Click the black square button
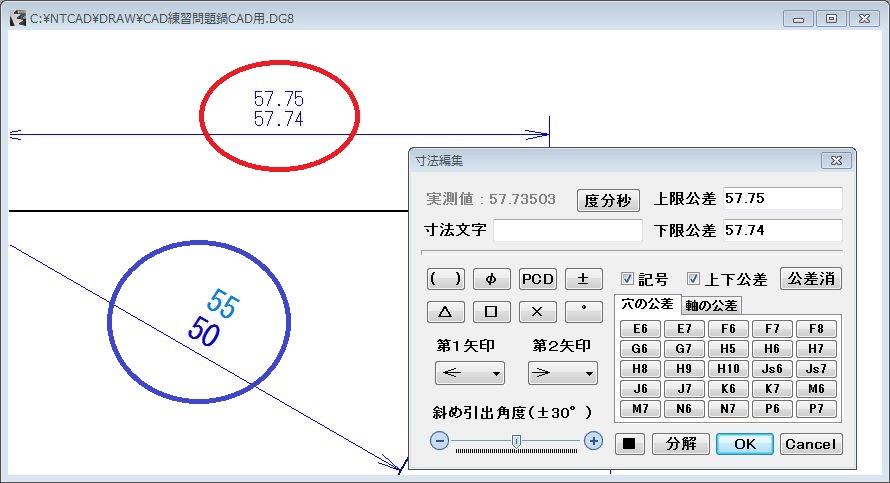 pos(629,444)
